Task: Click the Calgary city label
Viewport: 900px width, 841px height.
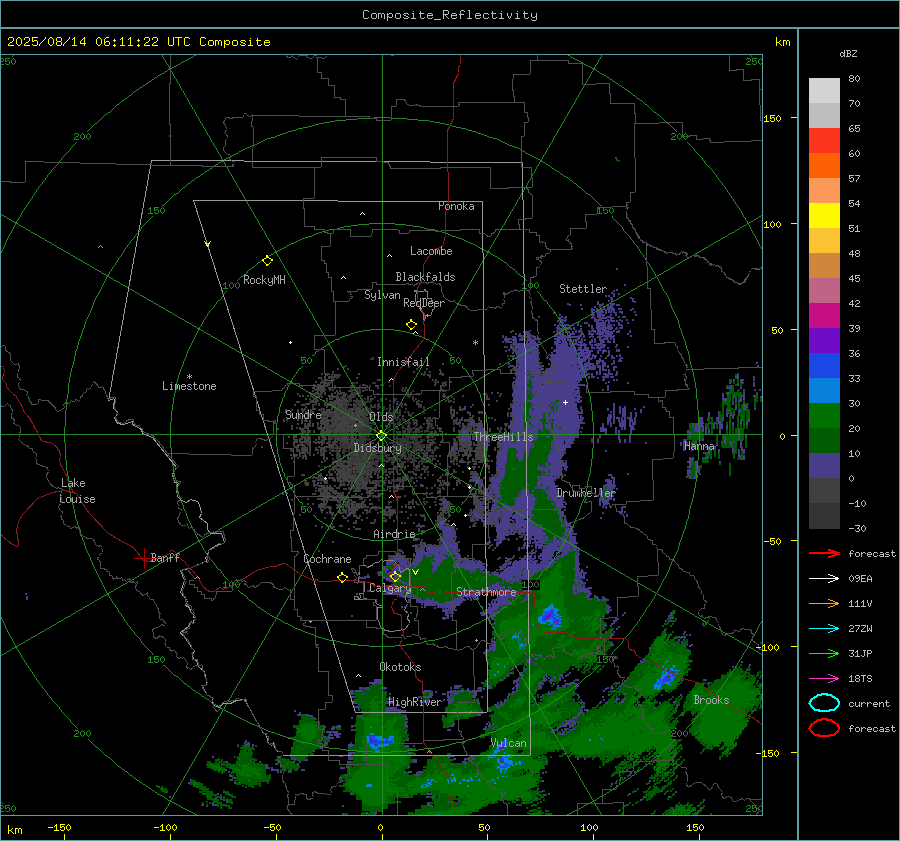Action: (x=390, y=588)
